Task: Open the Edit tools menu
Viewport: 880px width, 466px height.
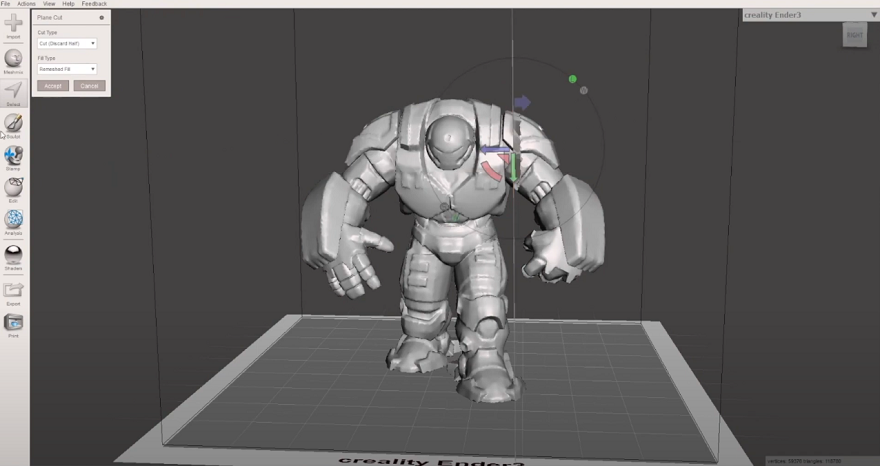Action: [13, 187]
